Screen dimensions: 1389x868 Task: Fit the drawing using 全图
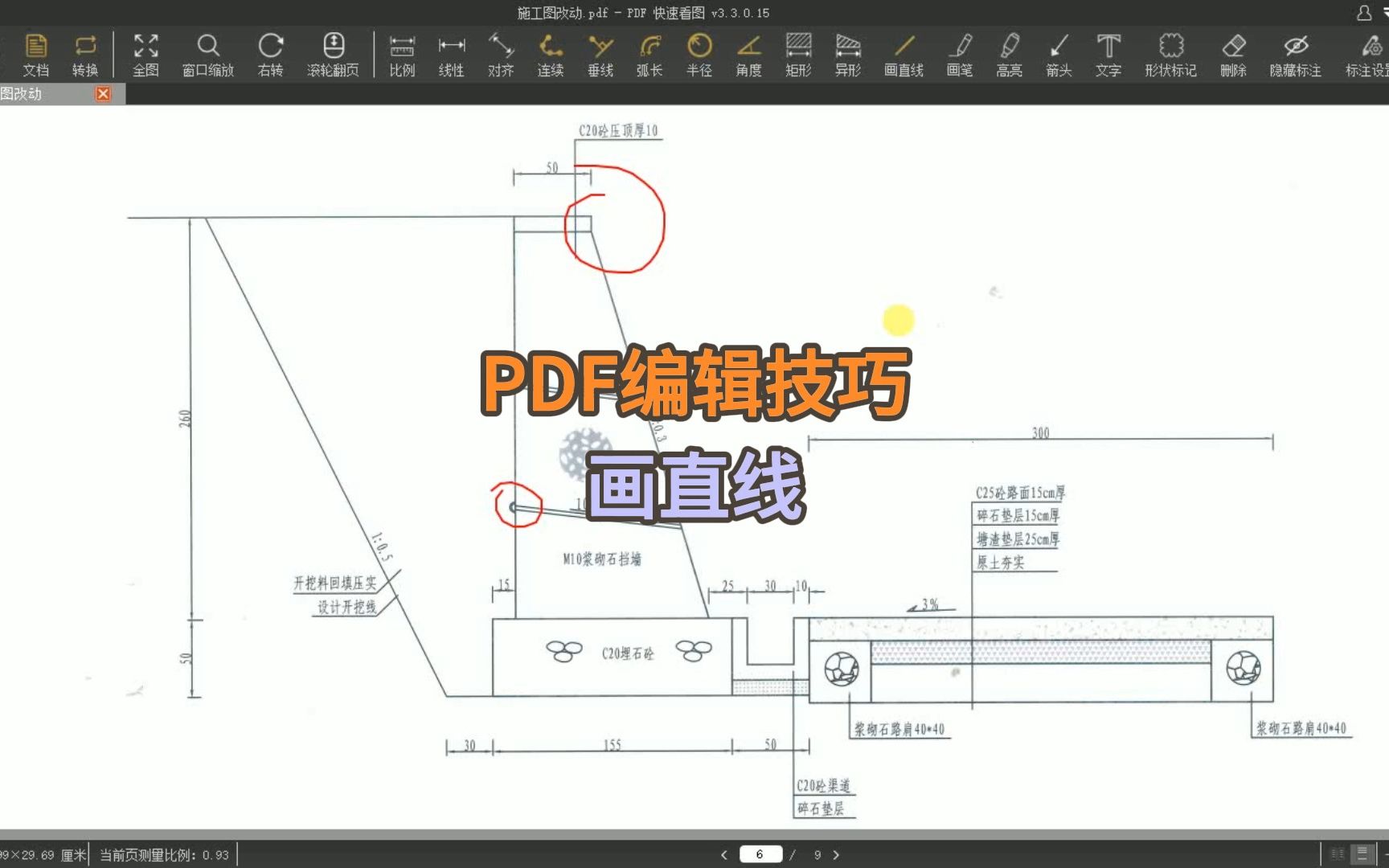(x=145, y=52)
